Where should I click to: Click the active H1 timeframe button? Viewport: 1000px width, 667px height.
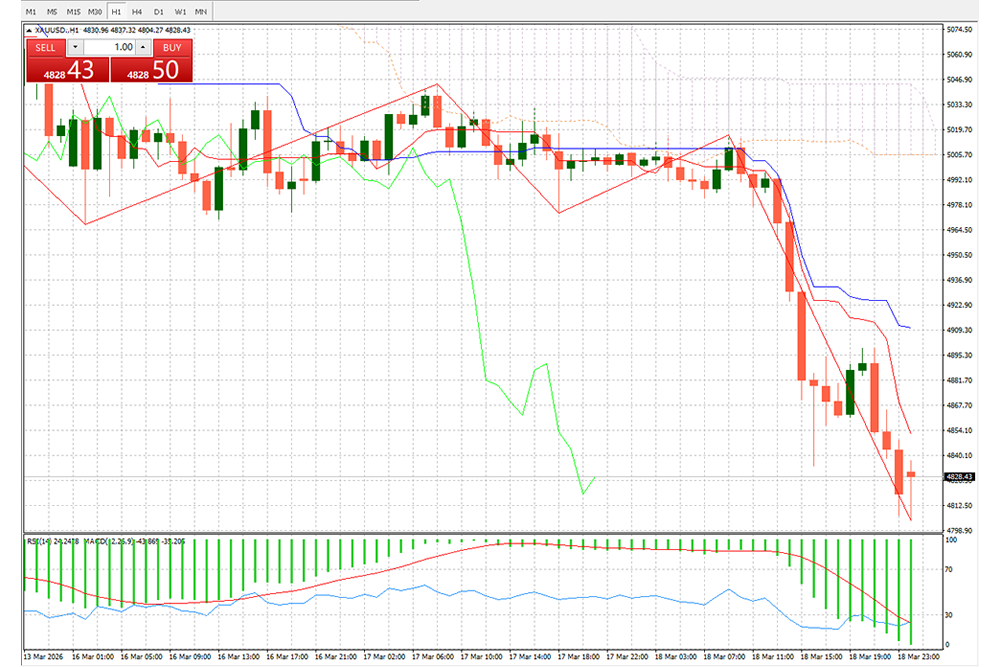[x=116, y=11]
